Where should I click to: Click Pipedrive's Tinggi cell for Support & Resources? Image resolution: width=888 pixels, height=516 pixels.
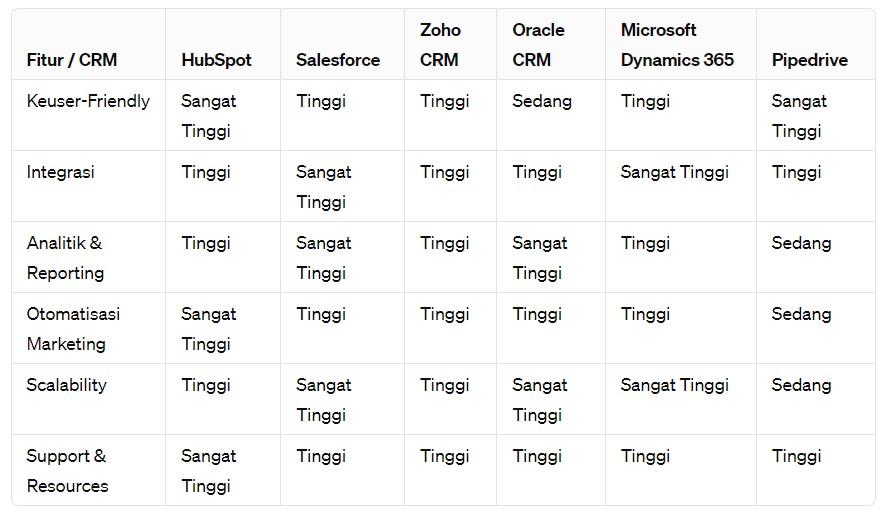coord(796,456)
